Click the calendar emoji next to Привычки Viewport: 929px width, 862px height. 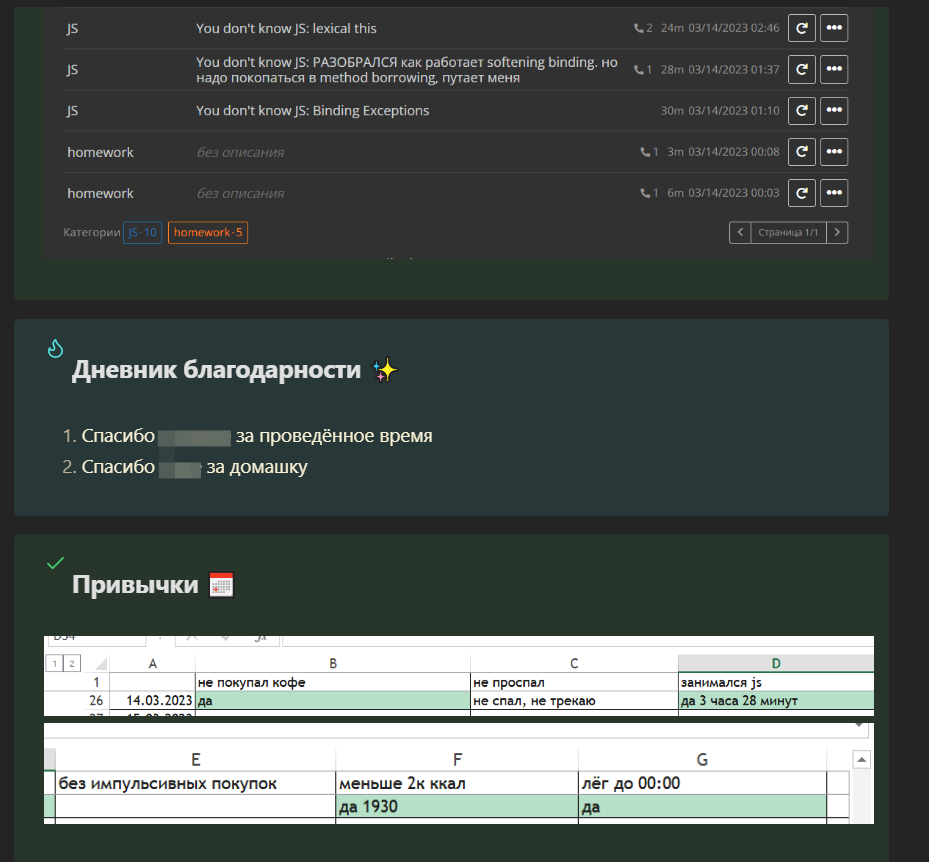(222, 585)
